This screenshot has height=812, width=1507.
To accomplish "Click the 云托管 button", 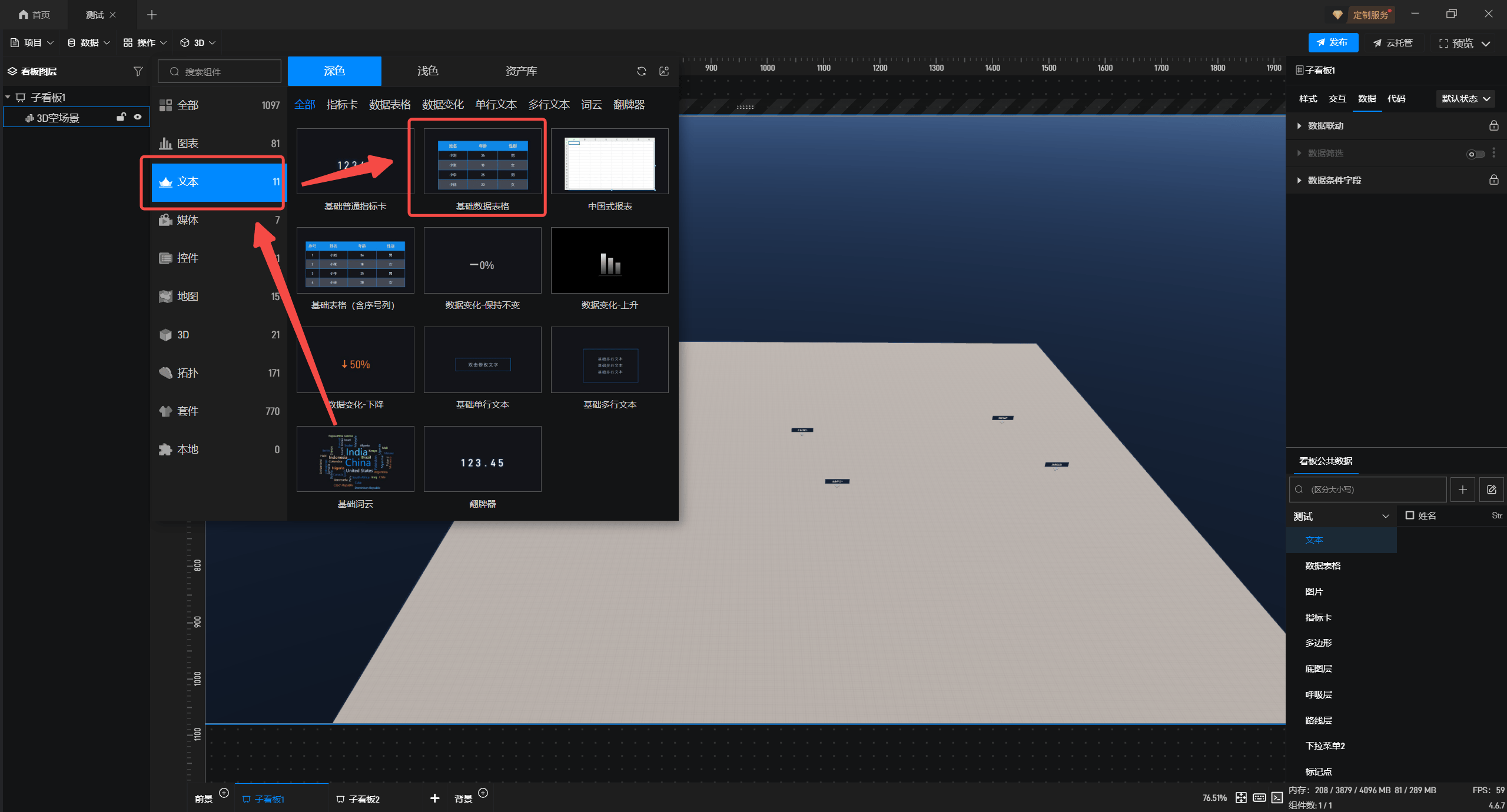I will (x=1393, y=42).
